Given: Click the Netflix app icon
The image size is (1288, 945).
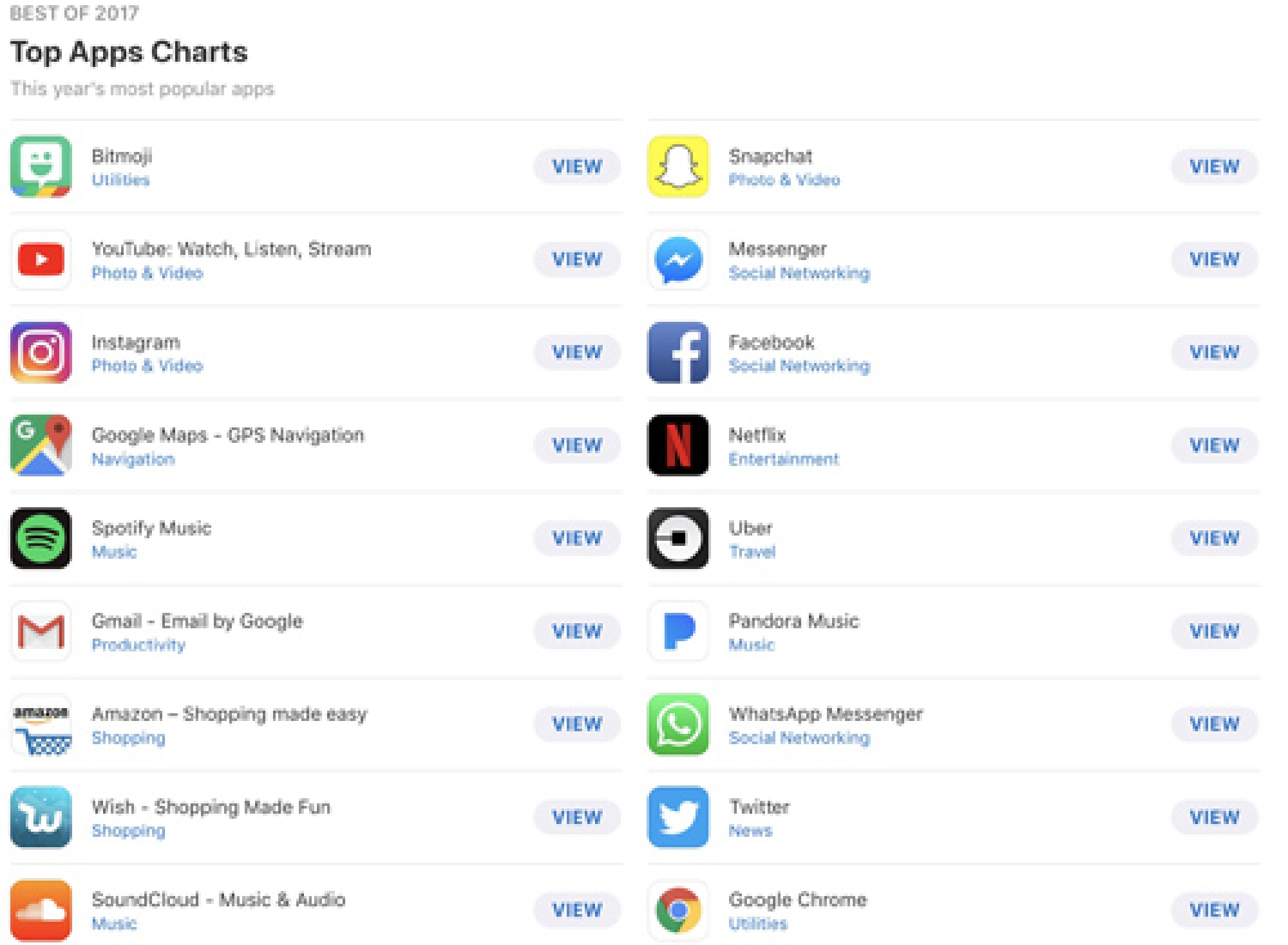Looking at the screenshot, I should pyautogui.click(x=677, y=445).
